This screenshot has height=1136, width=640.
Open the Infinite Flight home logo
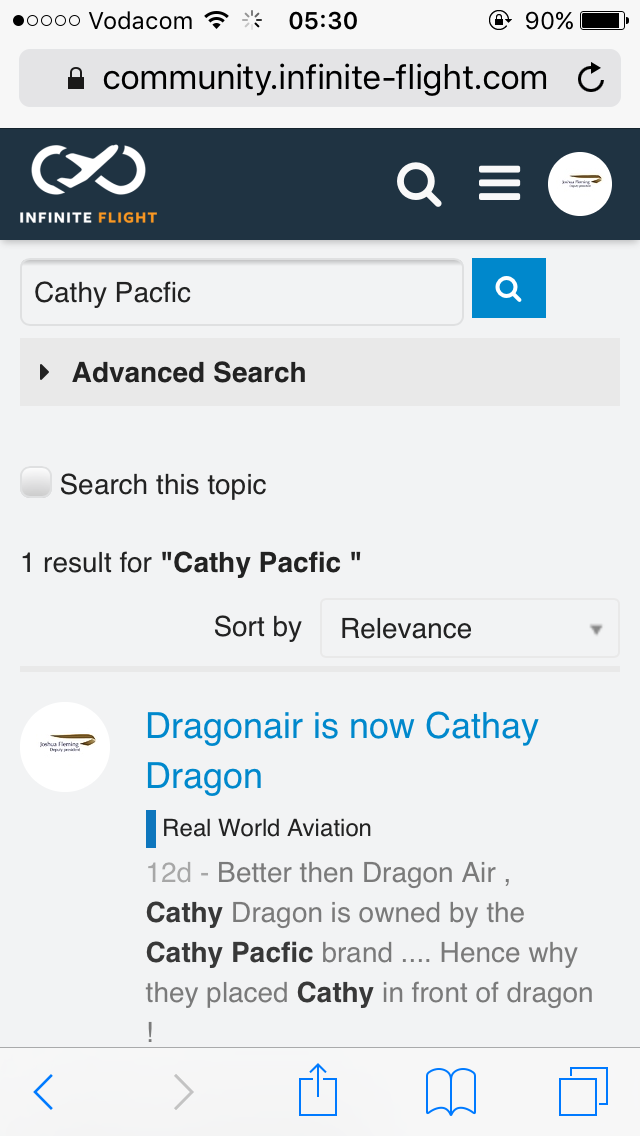click(88, 184)
